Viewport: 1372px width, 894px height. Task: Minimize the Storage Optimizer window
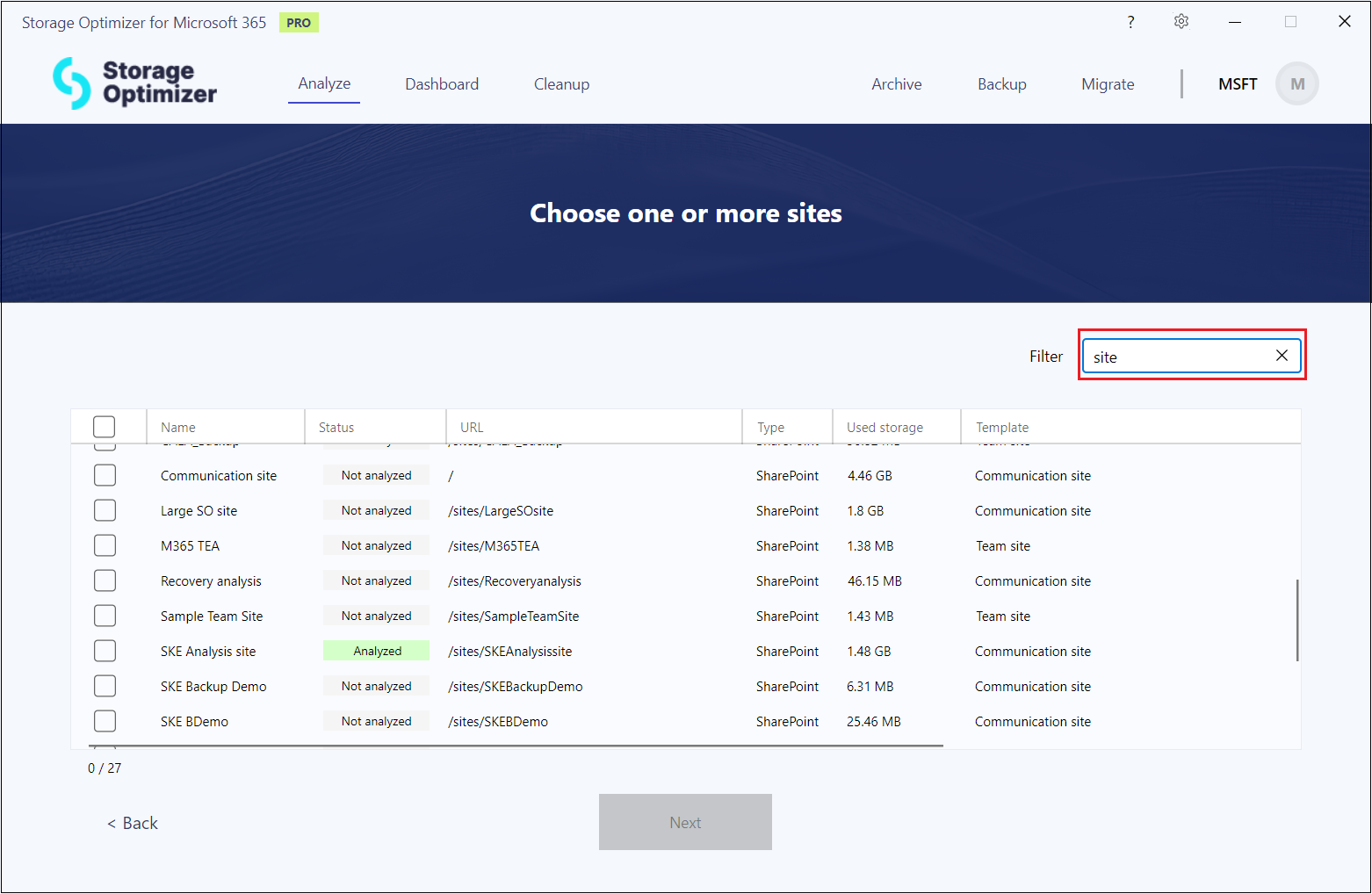pyautogui.click(x=1235, y=22)
